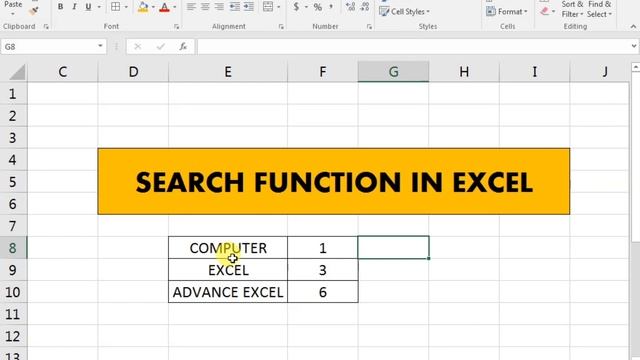Expand the formula bar
This screenshot has width=640, height=360.
coord(634,47)
